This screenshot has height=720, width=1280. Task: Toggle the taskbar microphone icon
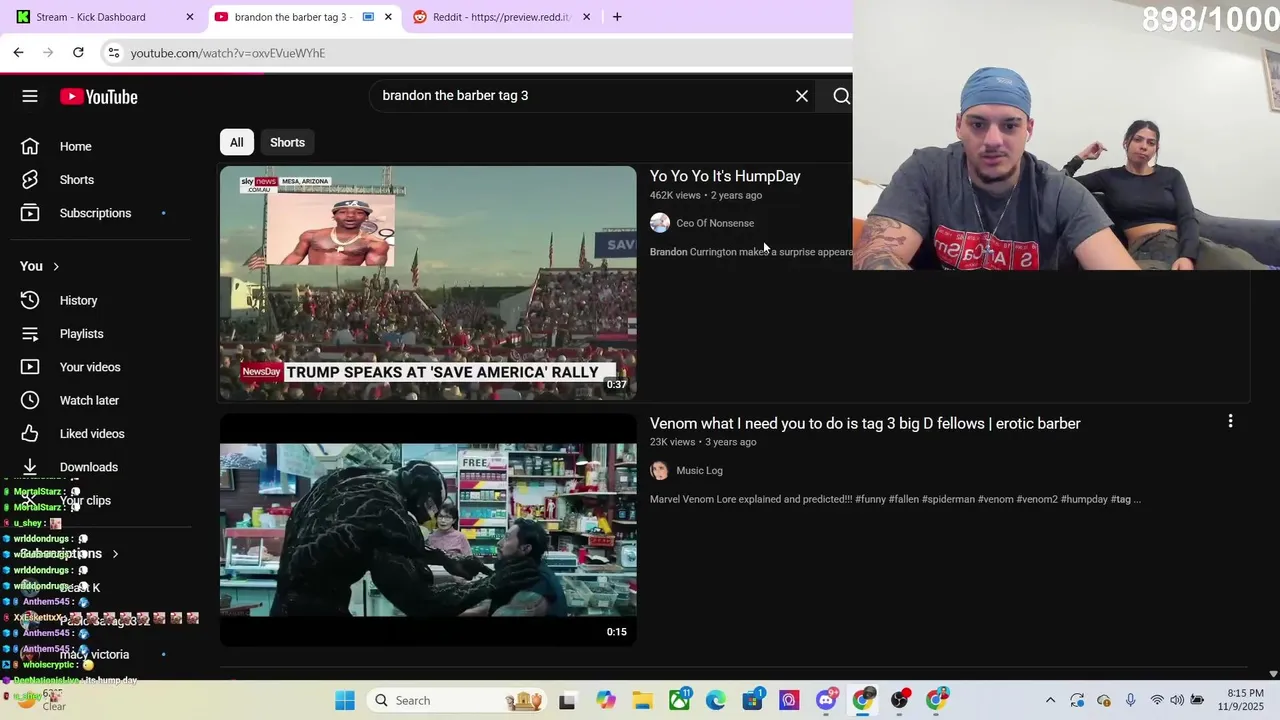pyautogui.click(x=1130, y=700)
